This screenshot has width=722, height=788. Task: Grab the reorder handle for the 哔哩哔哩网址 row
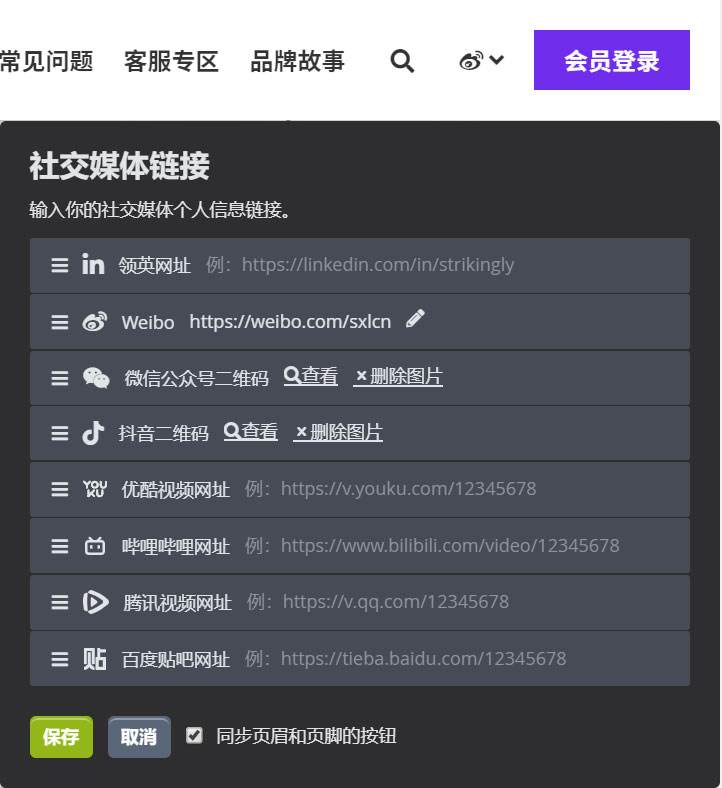(60, 546)
